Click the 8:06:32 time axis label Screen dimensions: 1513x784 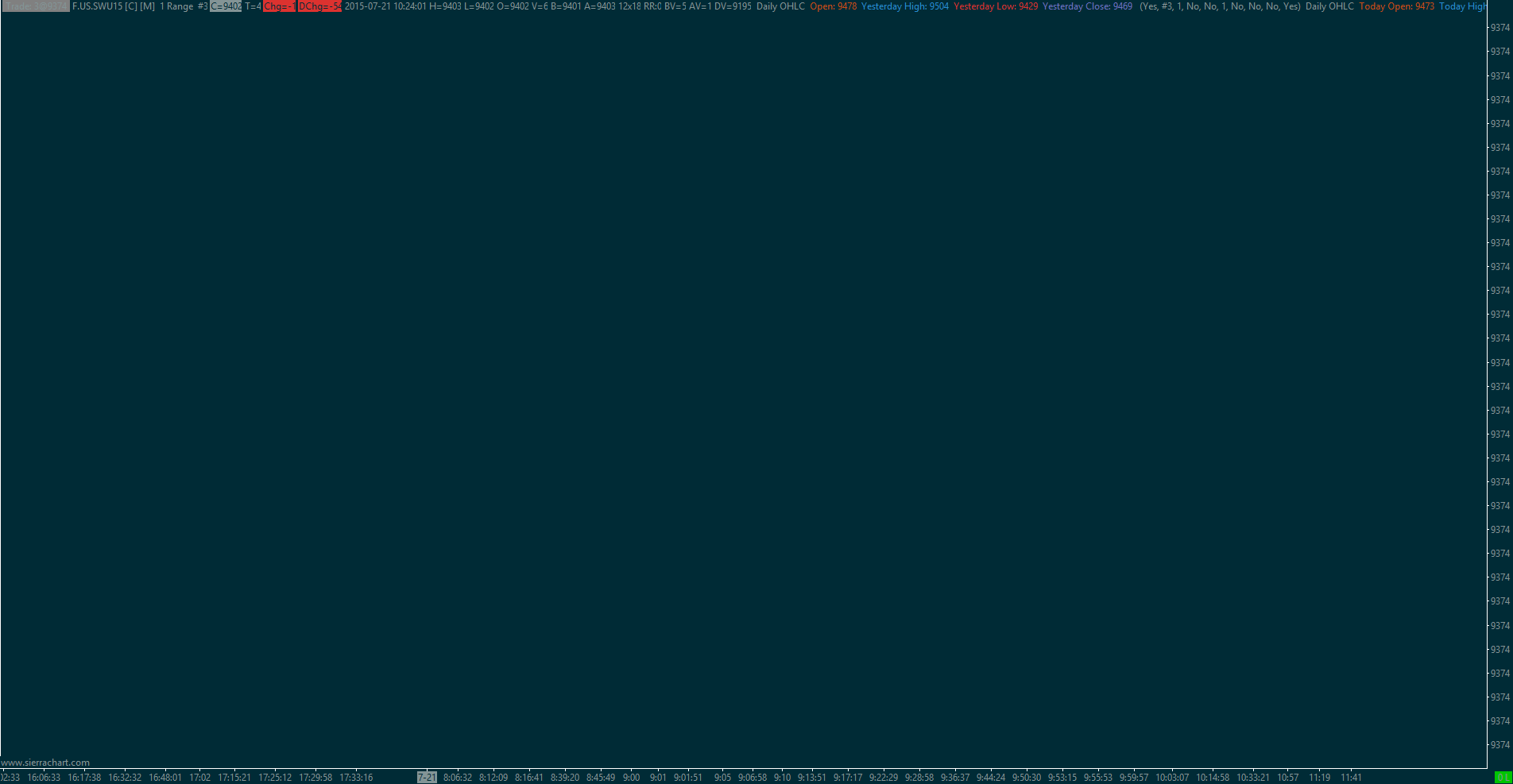458,778
